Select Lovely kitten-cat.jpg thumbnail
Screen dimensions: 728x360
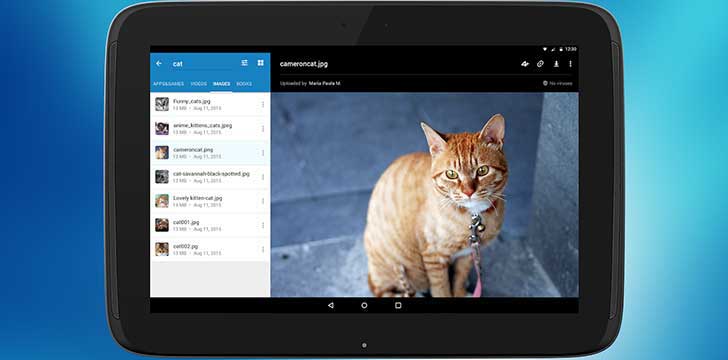pos(162,201)
